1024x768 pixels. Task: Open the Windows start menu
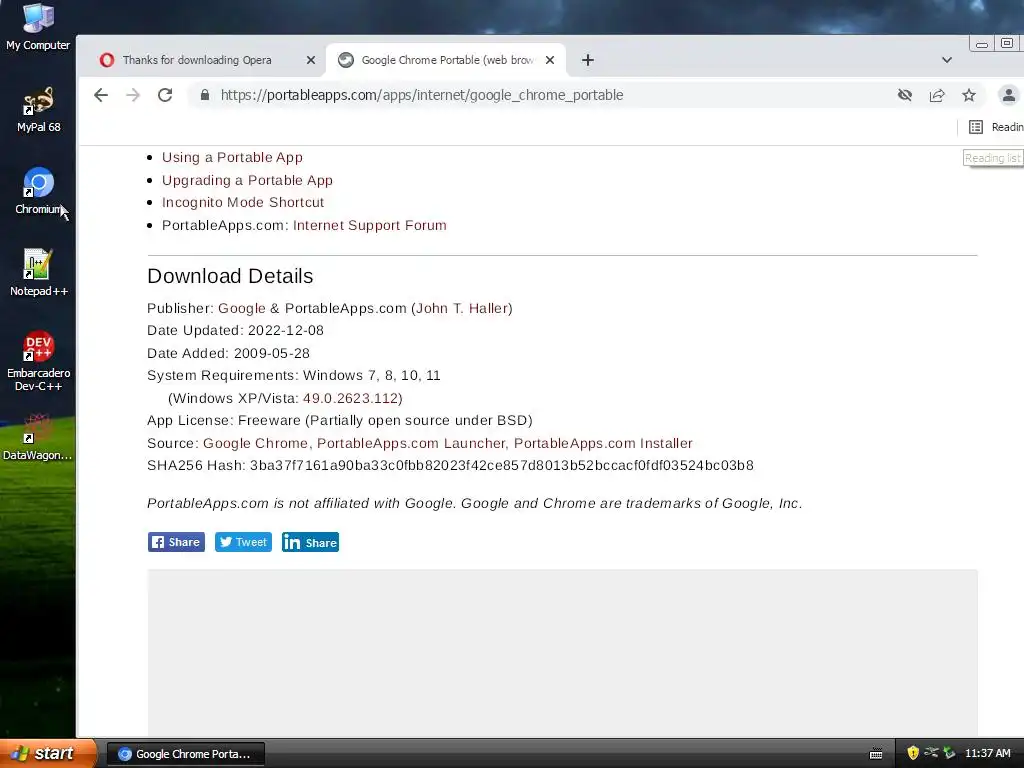(x=48, y=754)
